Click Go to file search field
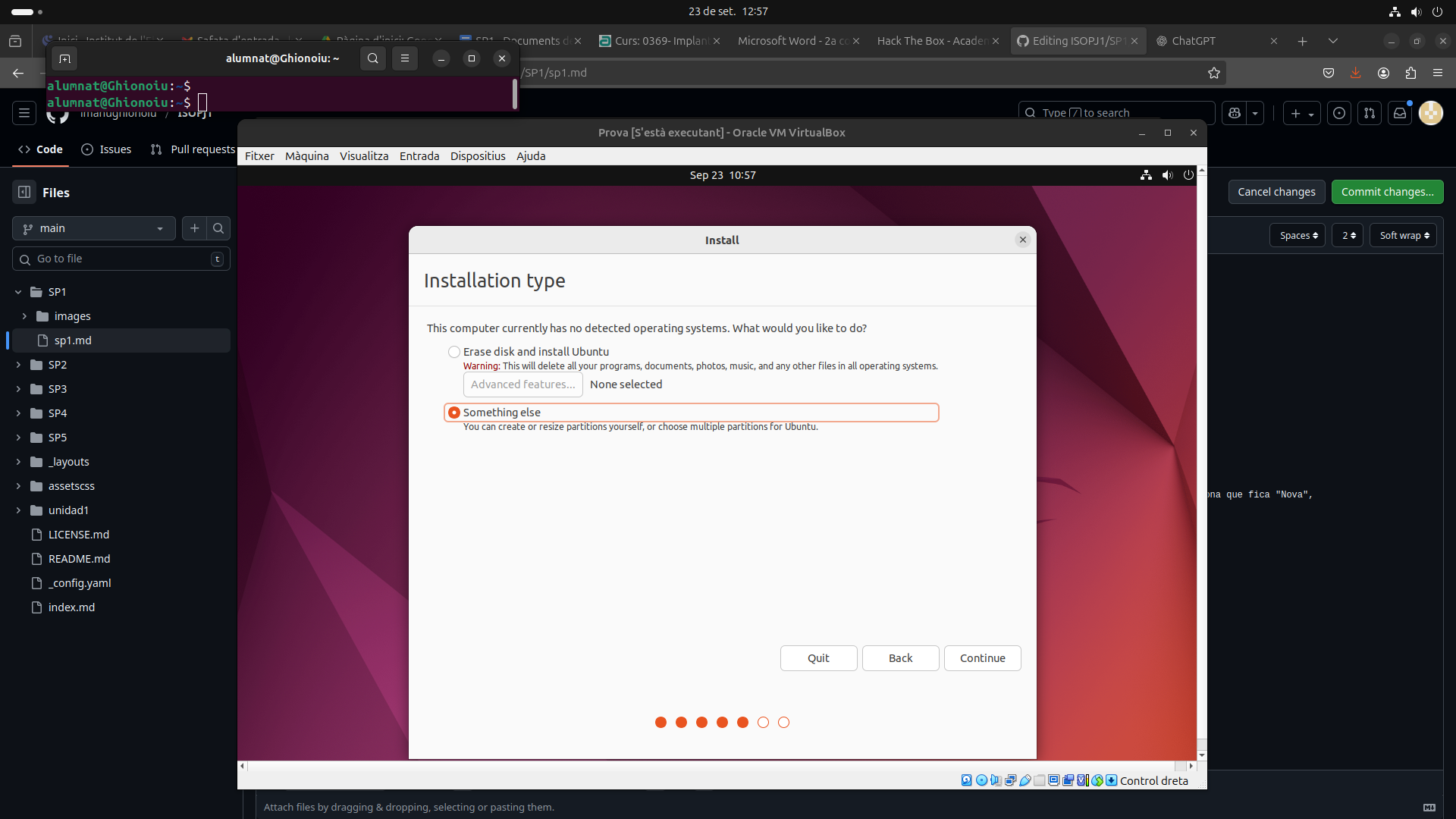 point(121,259)
